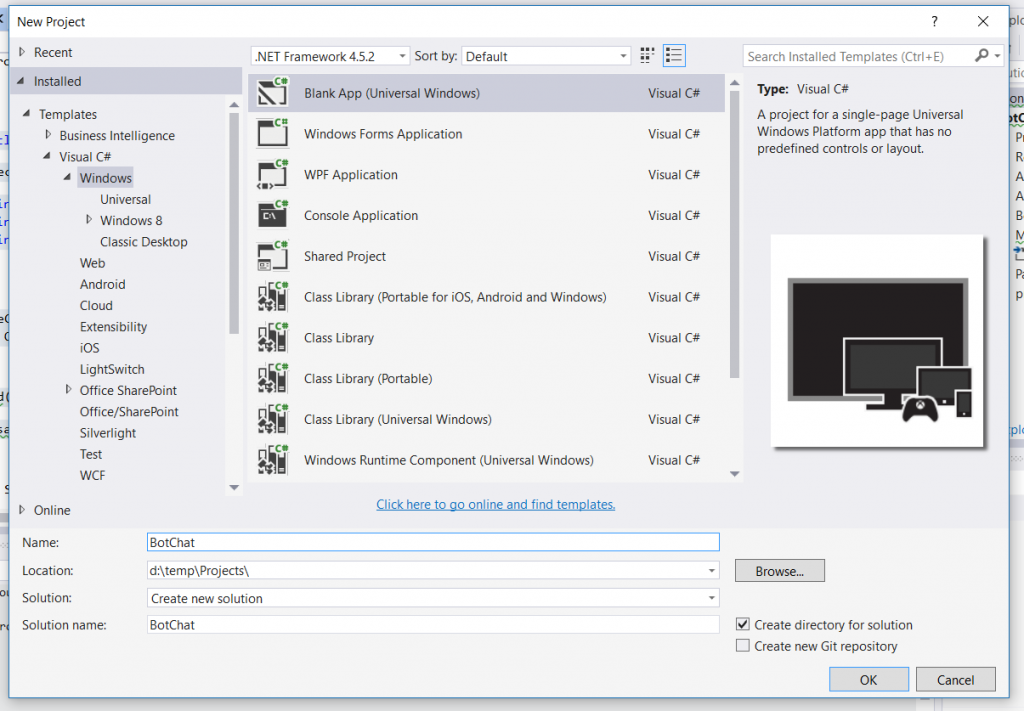
Task: Click the OK button
Action: click(869, 680)
